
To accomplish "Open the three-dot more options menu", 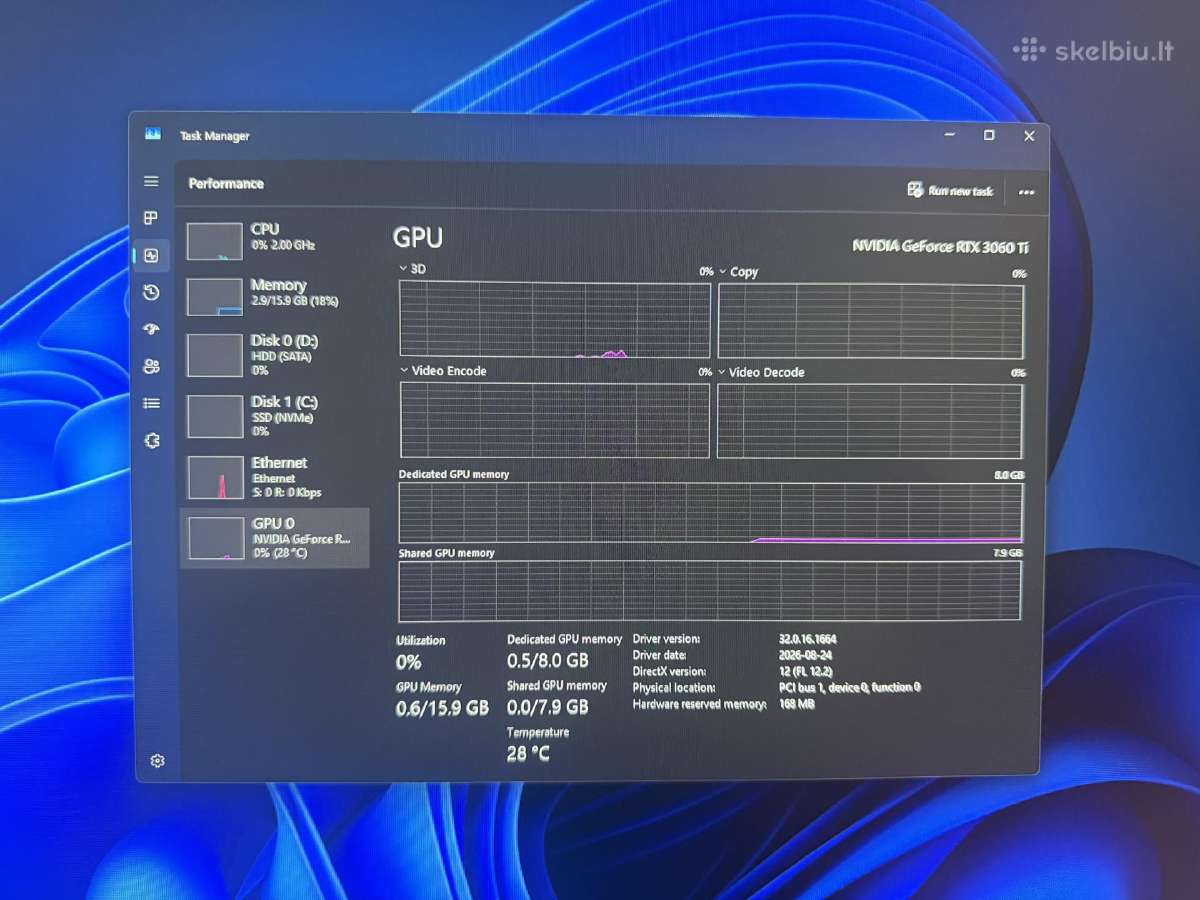I will [x=1026, y=192].
